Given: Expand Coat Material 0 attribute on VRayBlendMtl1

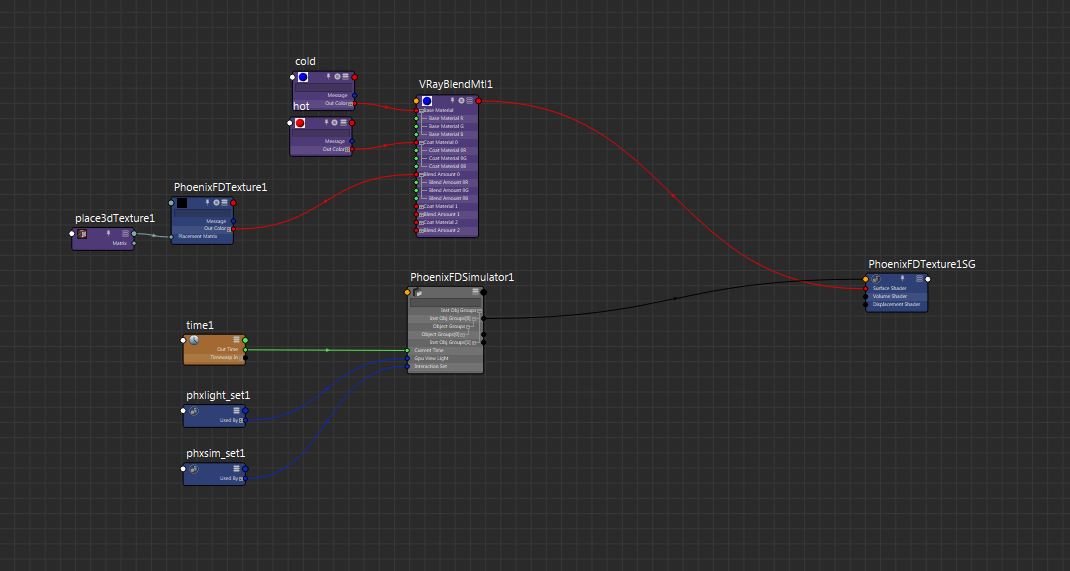Looking at the screenshot, I should [x=421, y=143].
